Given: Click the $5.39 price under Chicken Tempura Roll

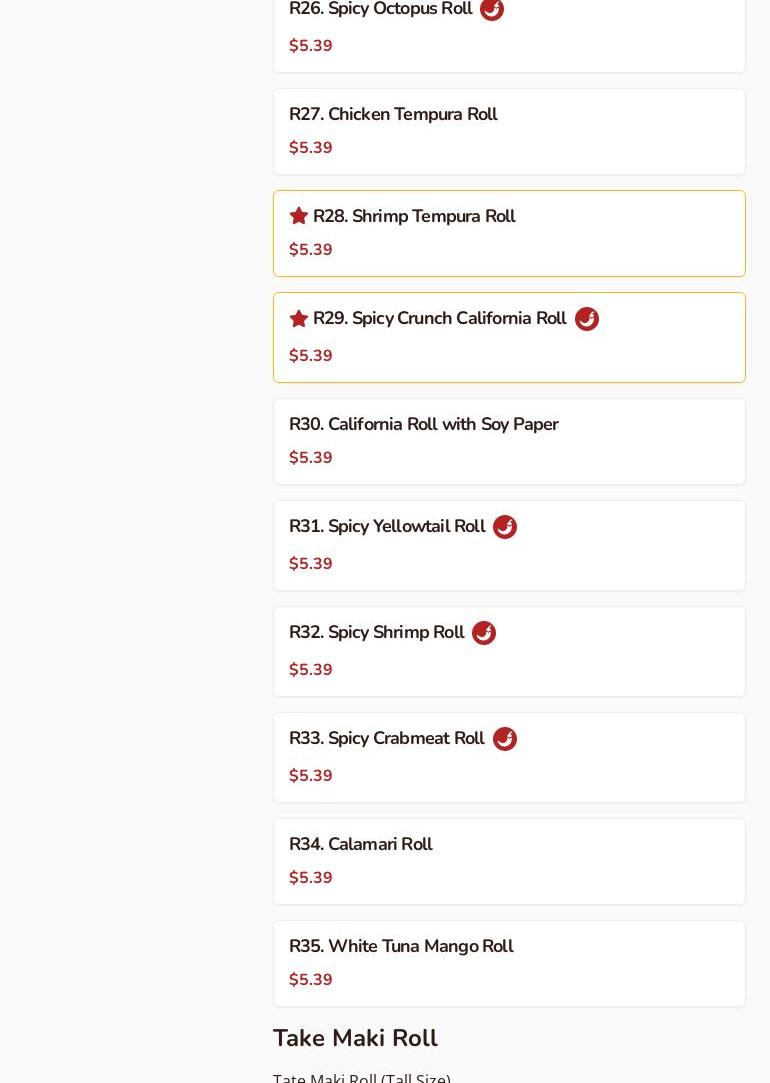Looking at the screenshot, I should pos(311,148).
